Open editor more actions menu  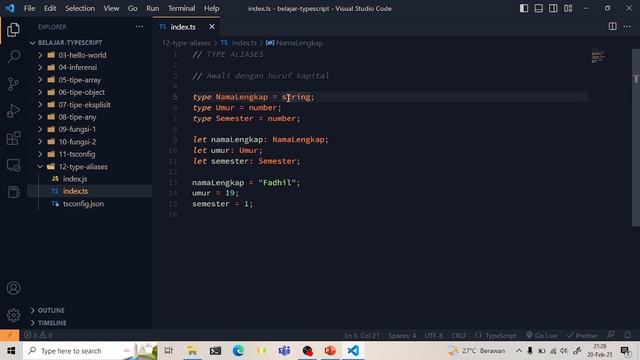[x=627, y=27]
